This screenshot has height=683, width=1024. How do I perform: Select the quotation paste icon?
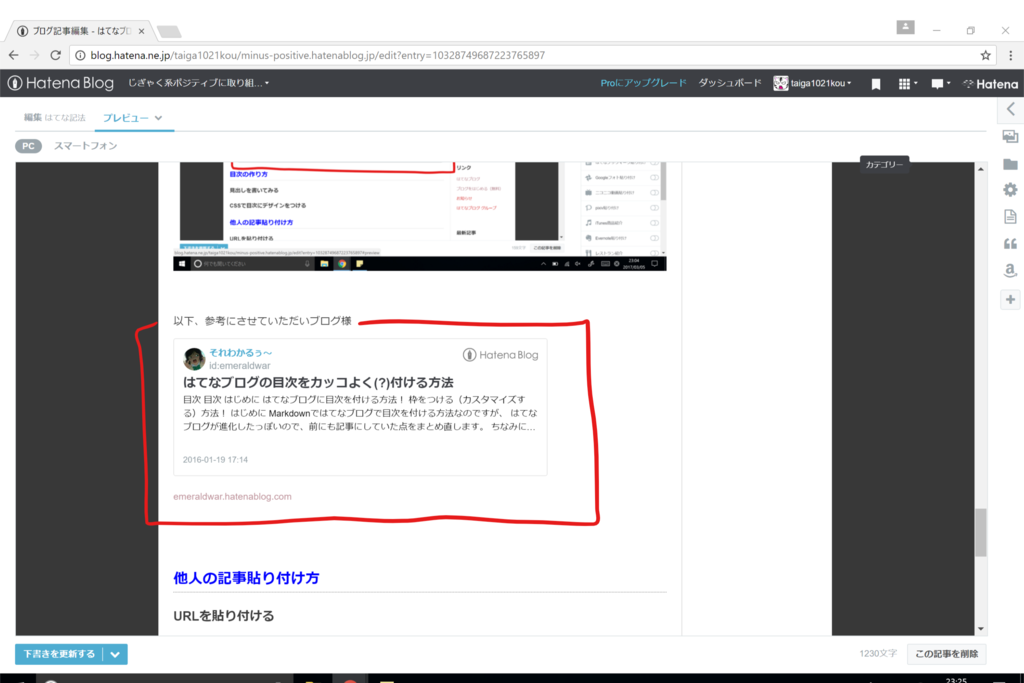click(1011, 243)
